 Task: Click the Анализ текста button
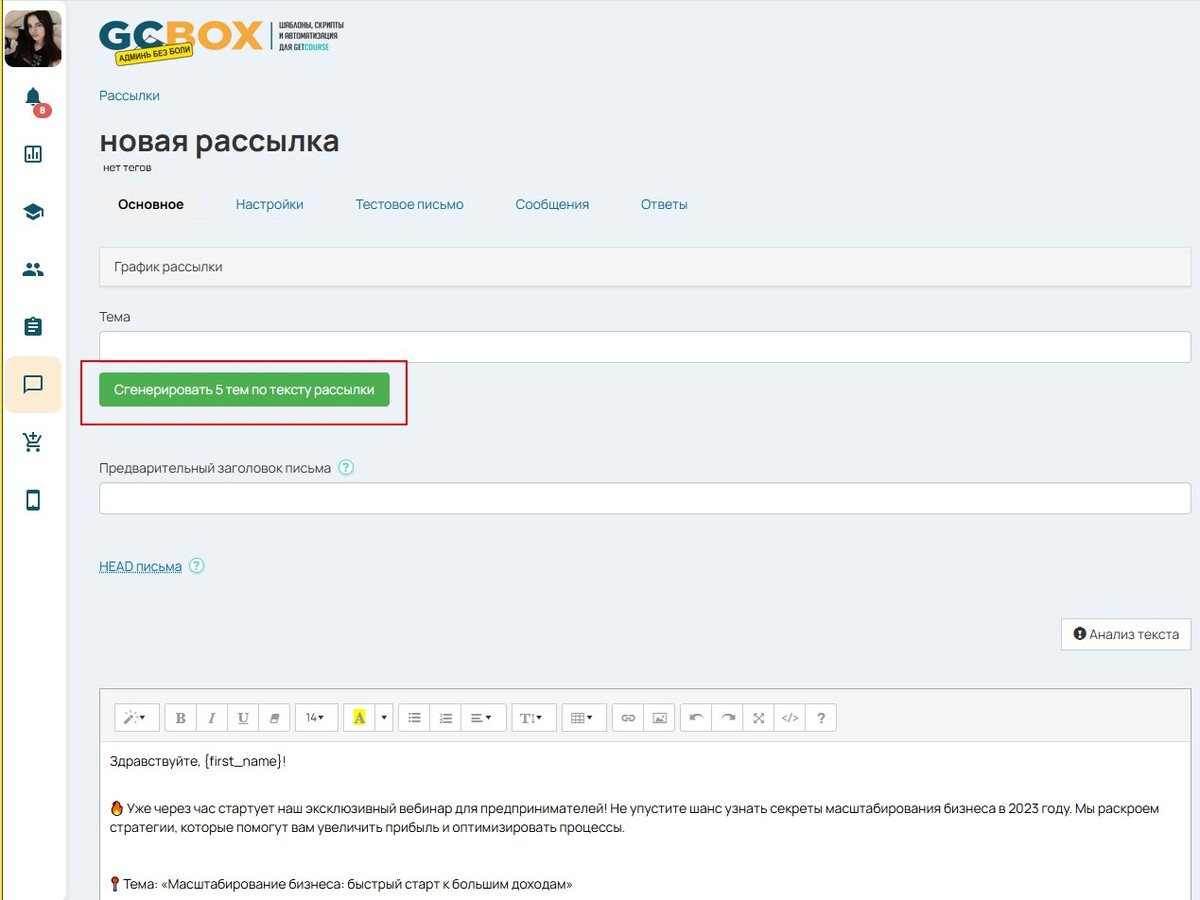[1126, 634]
